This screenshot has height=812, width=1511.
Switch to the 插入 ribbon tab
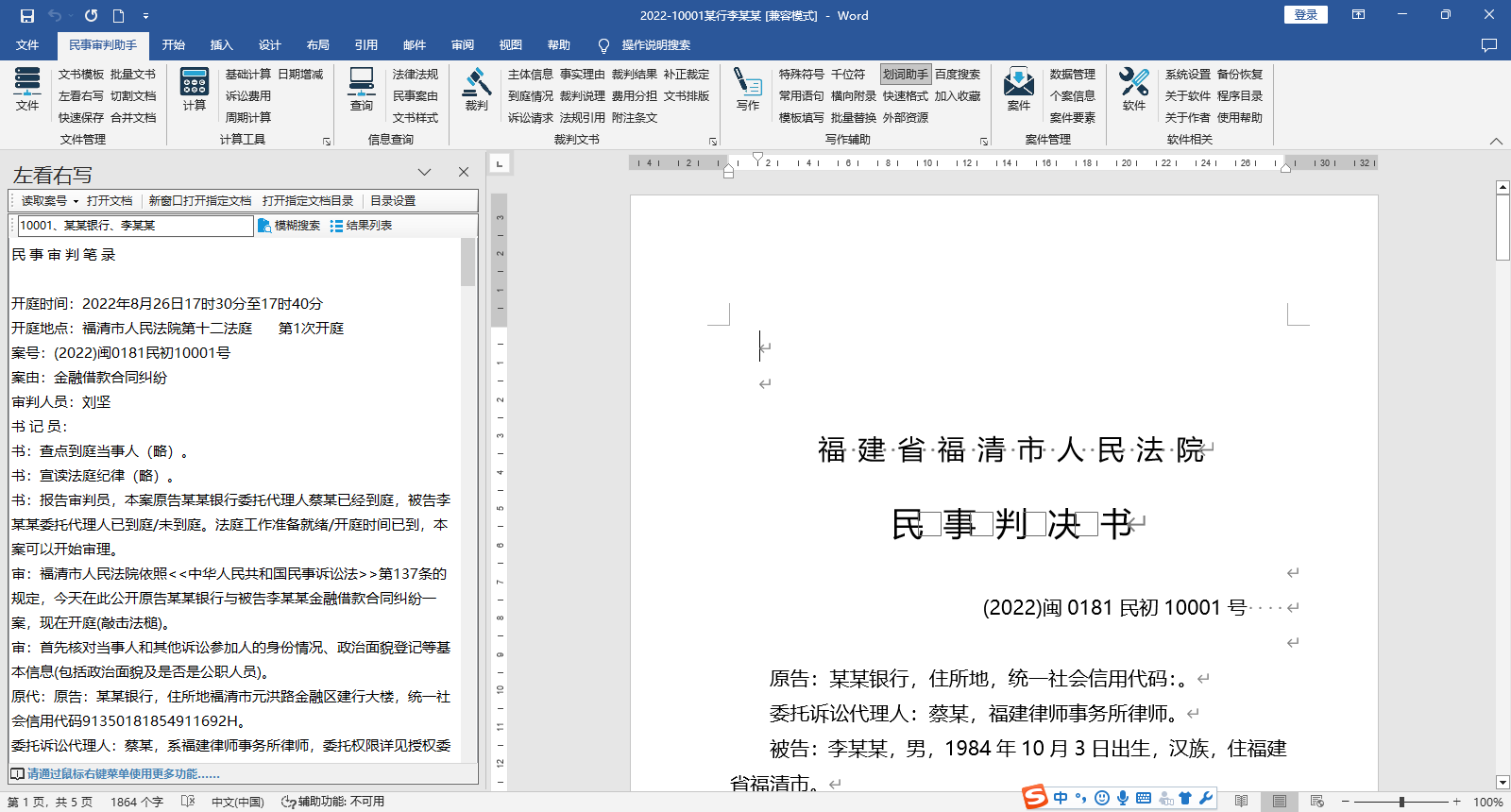(222, 45)
